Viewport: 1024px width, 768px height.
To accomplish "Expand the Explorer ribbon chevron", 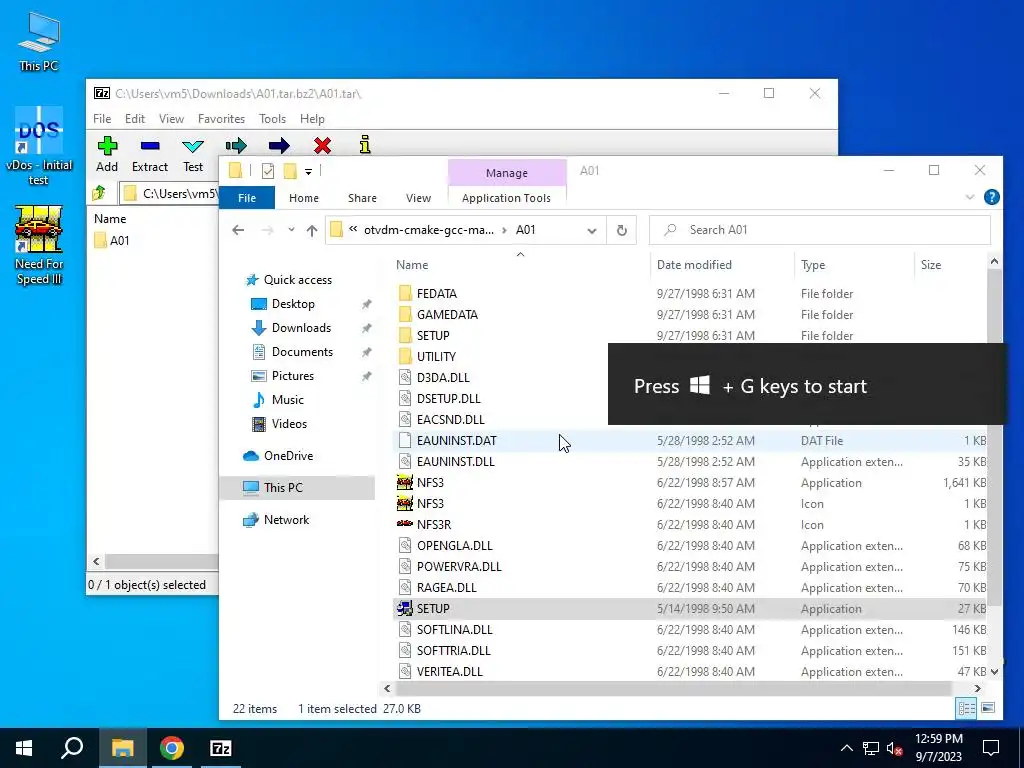I will coord(970,197).
